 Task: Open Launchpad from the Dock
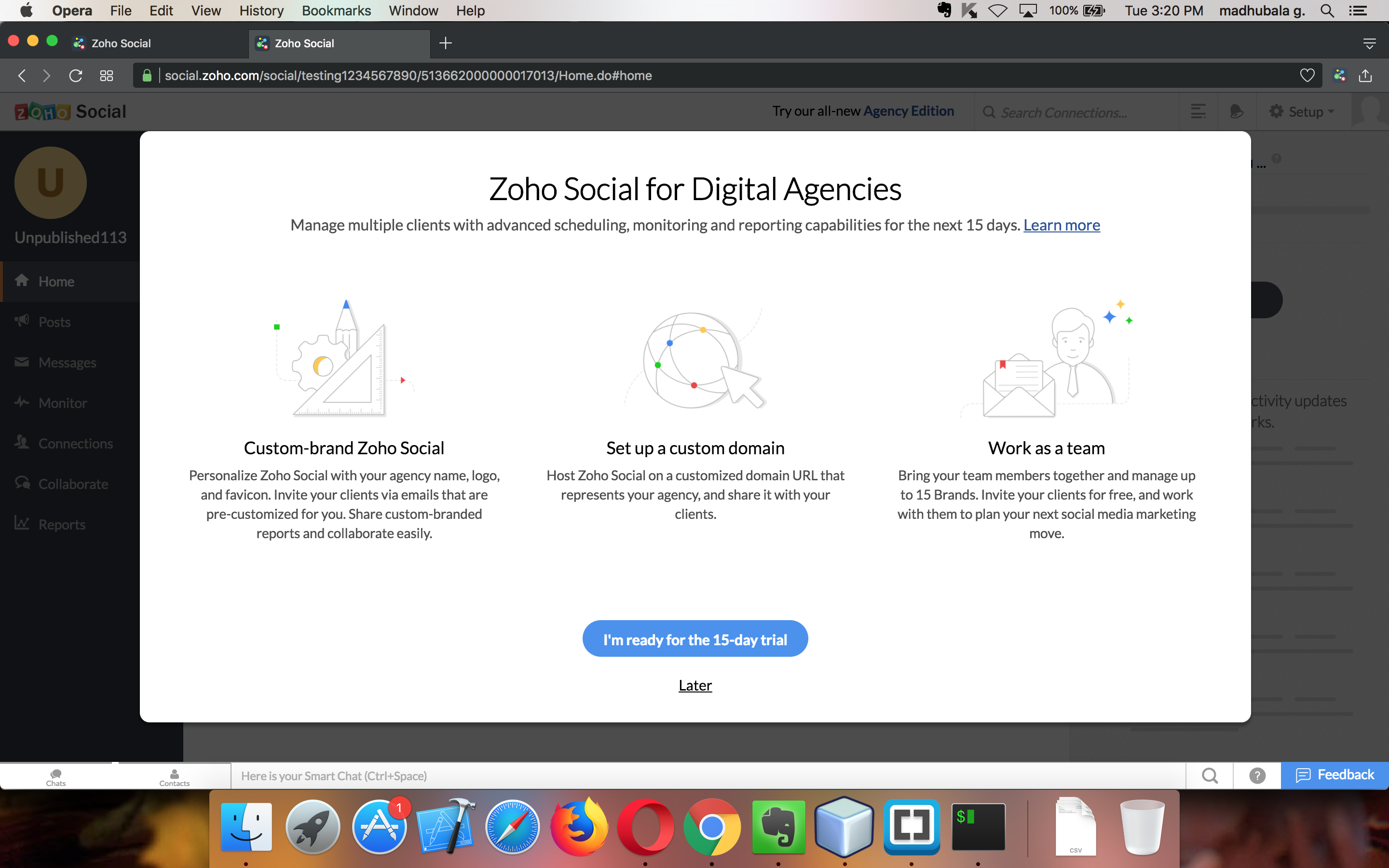coord(313,827)
